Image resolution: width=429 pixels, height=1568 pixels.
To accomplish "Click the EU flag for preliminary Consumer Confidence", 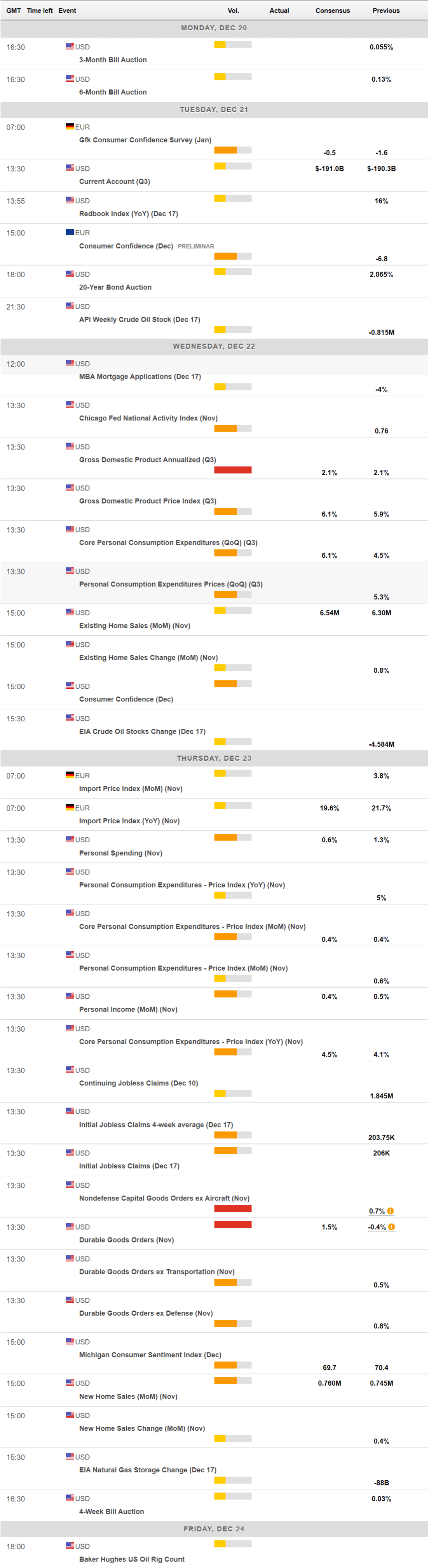I will click(x=70, y=232).
